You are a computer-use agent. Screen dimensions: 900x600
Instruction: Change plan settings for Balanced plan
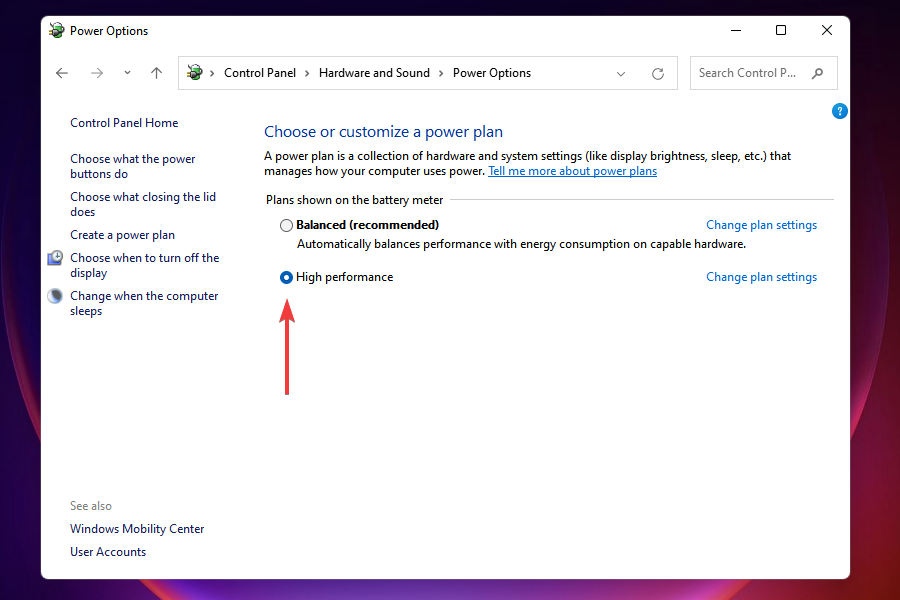tap(761, 225)
